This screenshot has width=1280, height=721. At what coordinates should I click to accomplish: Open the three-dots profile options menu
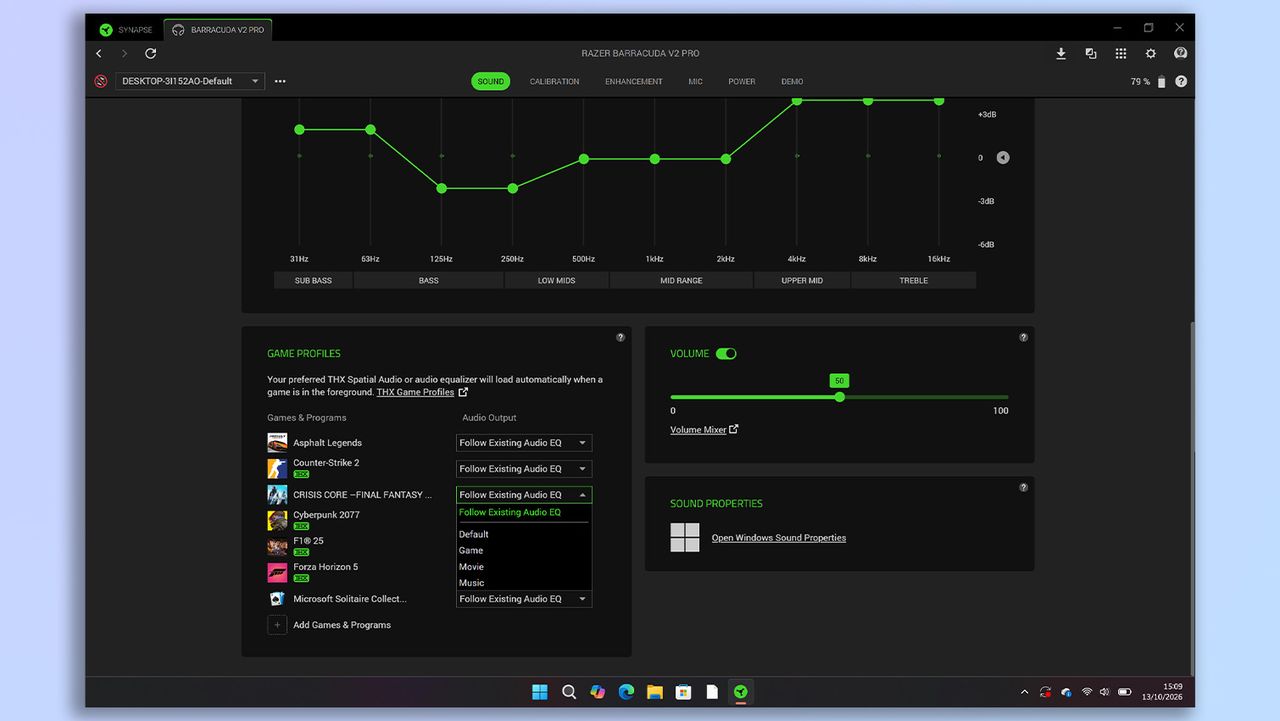[x=280, y=81]
